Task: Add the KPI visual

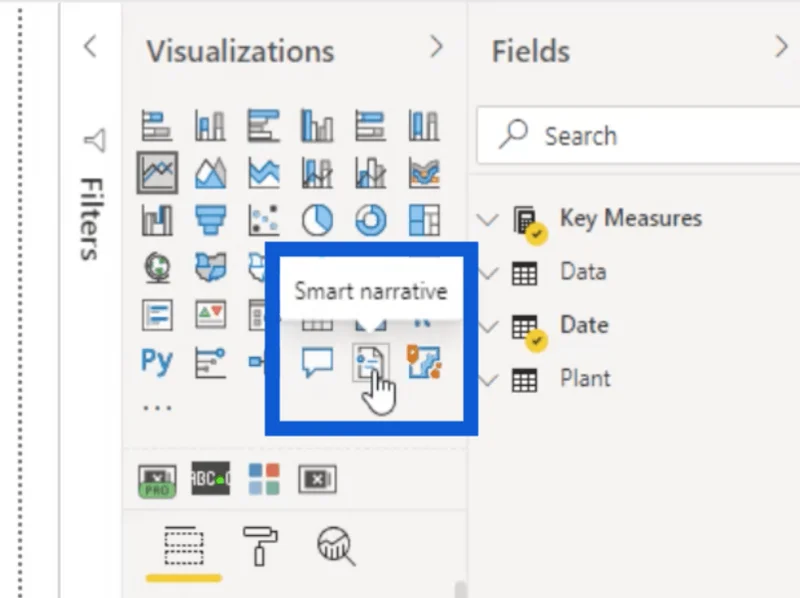Action: click(x=210, y=314)
